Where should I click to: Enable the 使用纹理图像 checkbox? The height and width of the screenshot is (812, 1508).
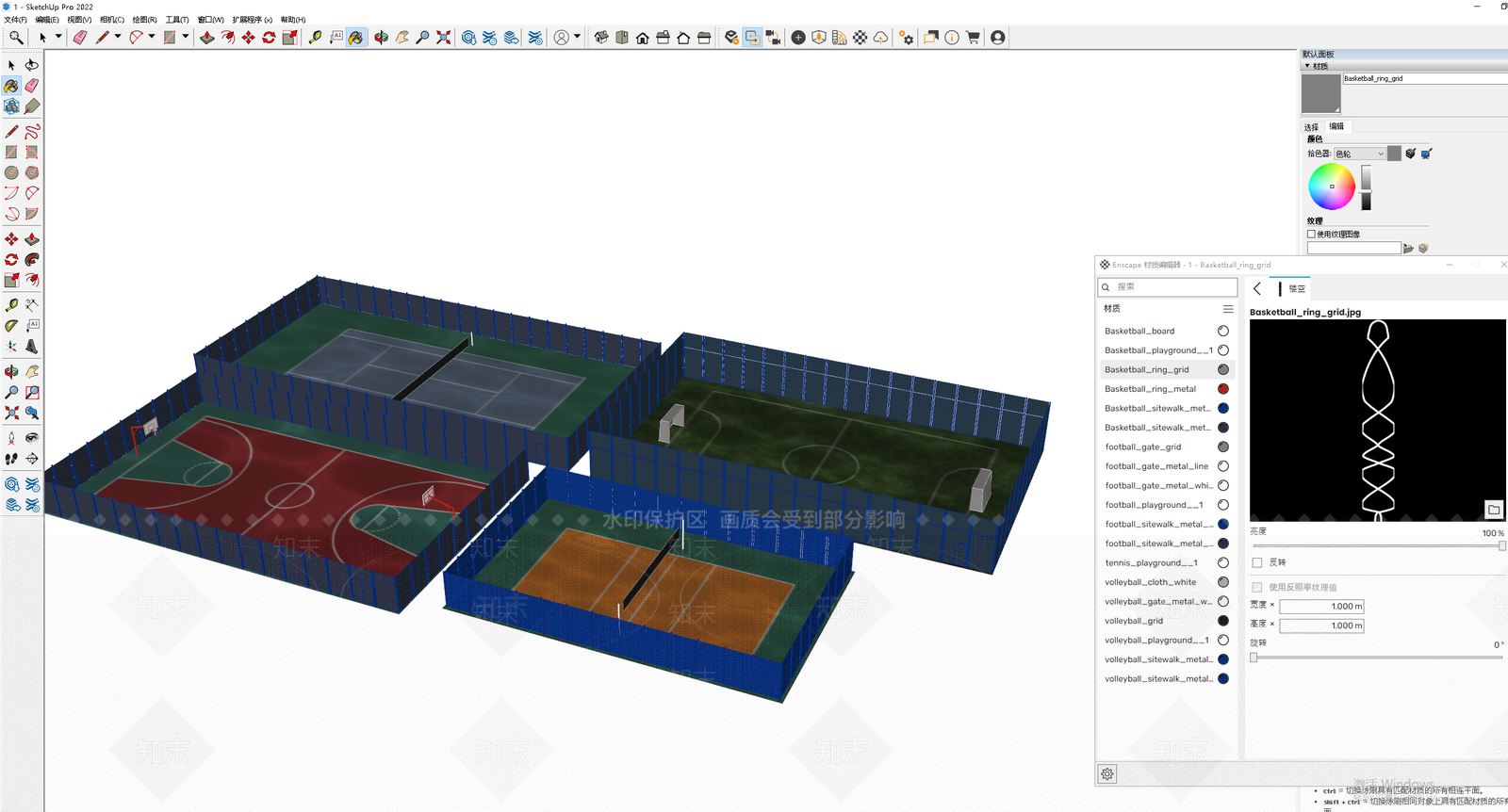[1311, 235]
